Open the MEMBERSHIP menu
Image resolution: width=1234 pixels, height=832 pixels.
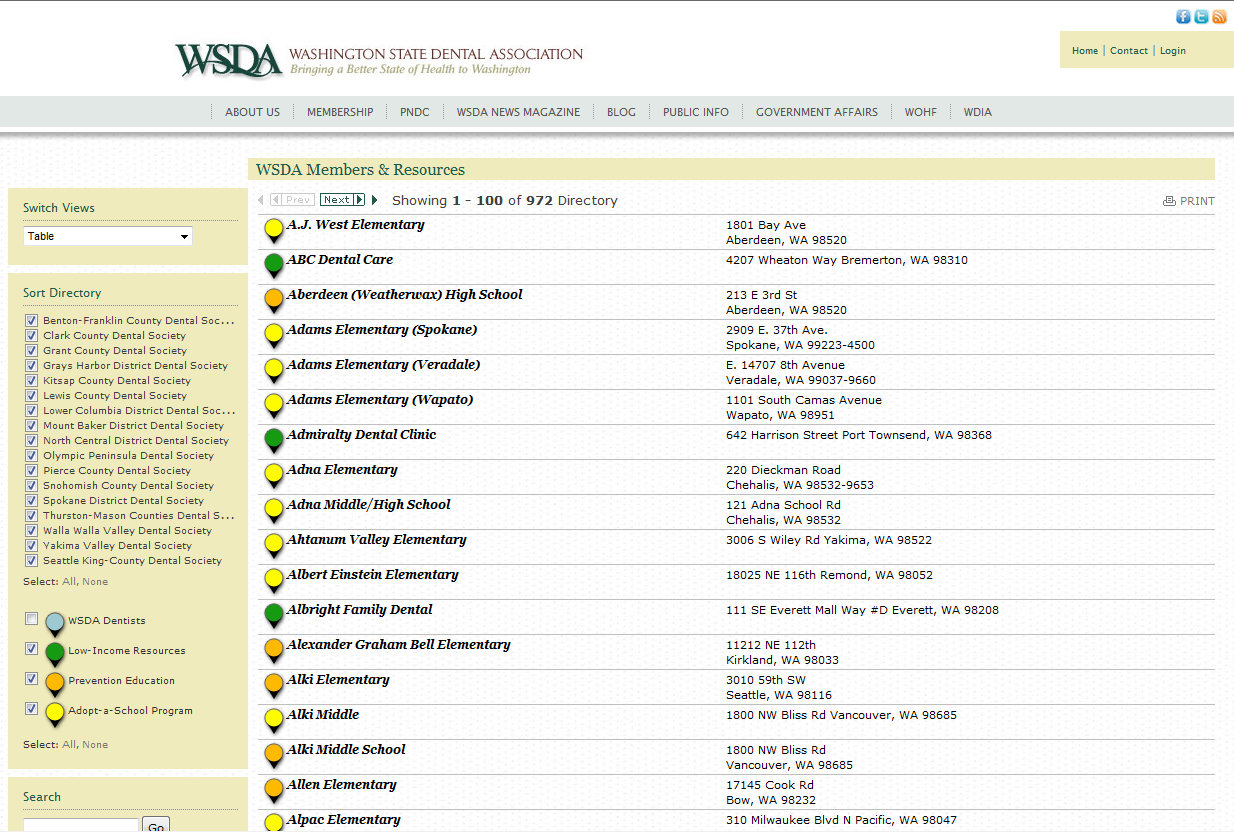click(x=340, y=112)
